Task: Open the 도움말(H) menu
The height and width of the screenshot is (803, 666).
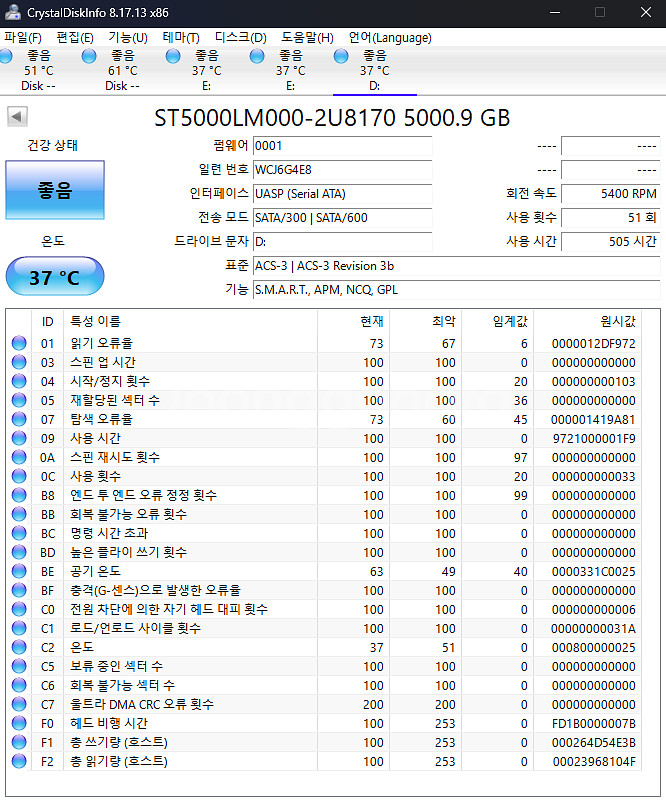Action: click(x=307, y=38)
